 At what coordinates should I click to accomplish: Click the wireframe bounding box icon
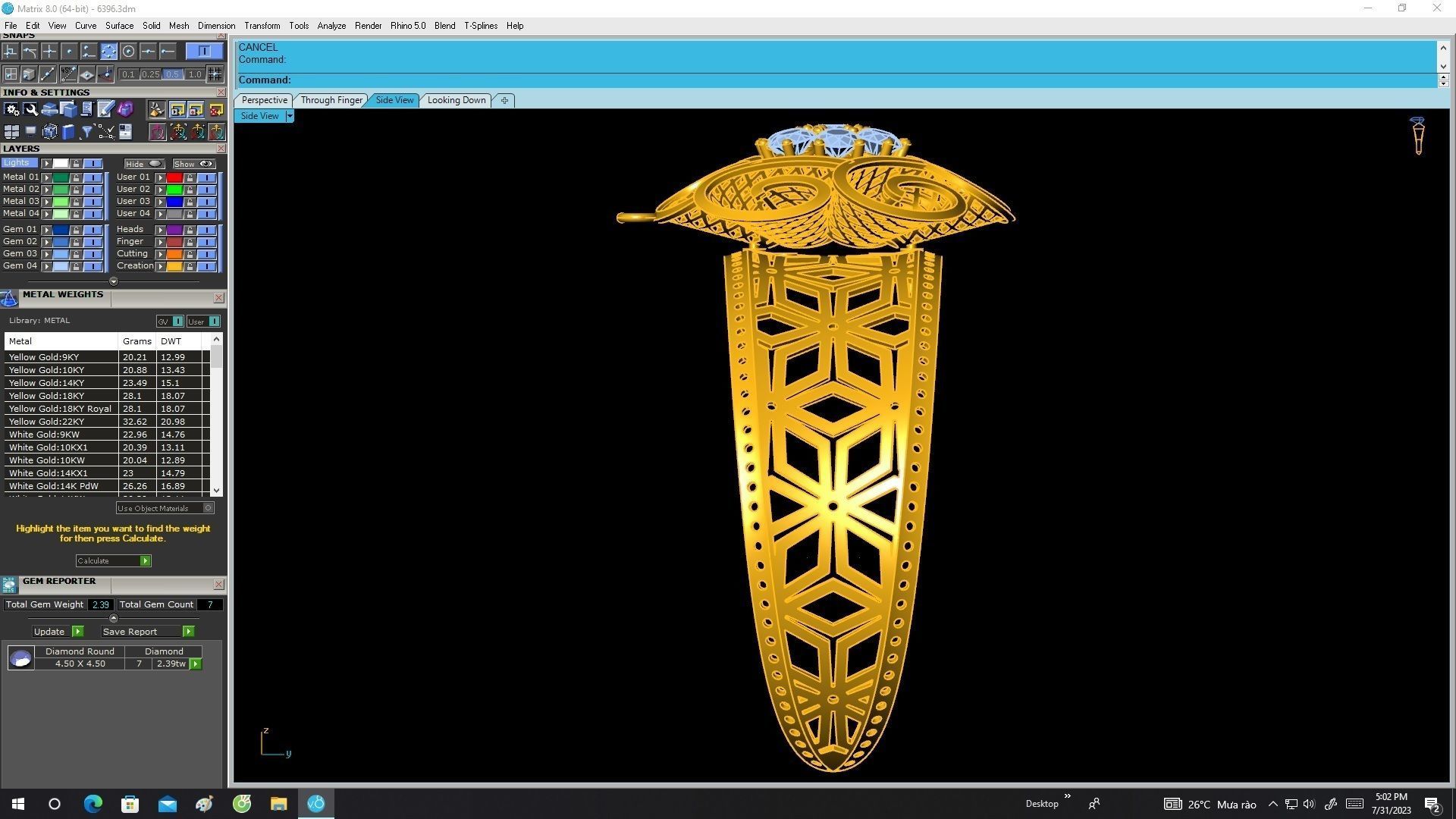point(49,132)
